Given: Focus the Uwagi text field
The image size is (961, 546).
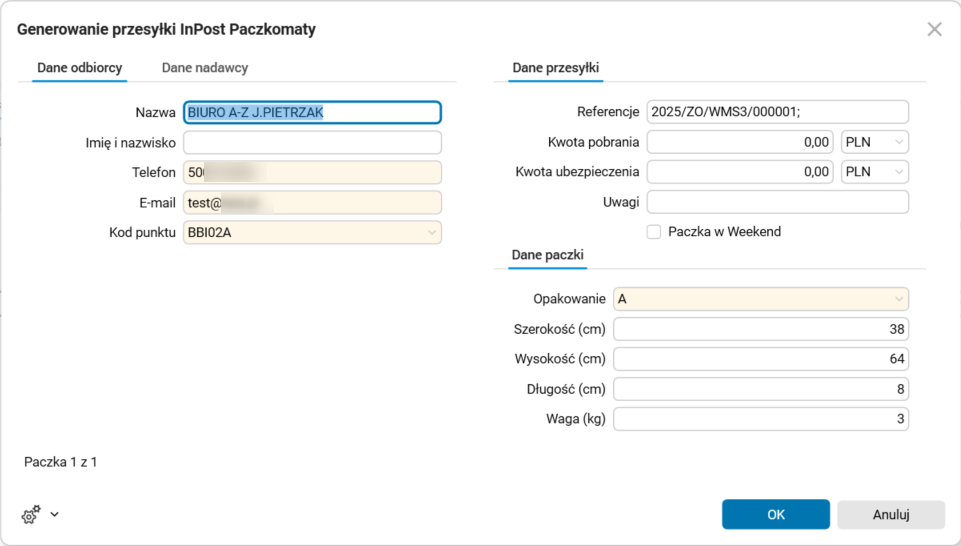Looking at the screenshot, I should 777,202.
